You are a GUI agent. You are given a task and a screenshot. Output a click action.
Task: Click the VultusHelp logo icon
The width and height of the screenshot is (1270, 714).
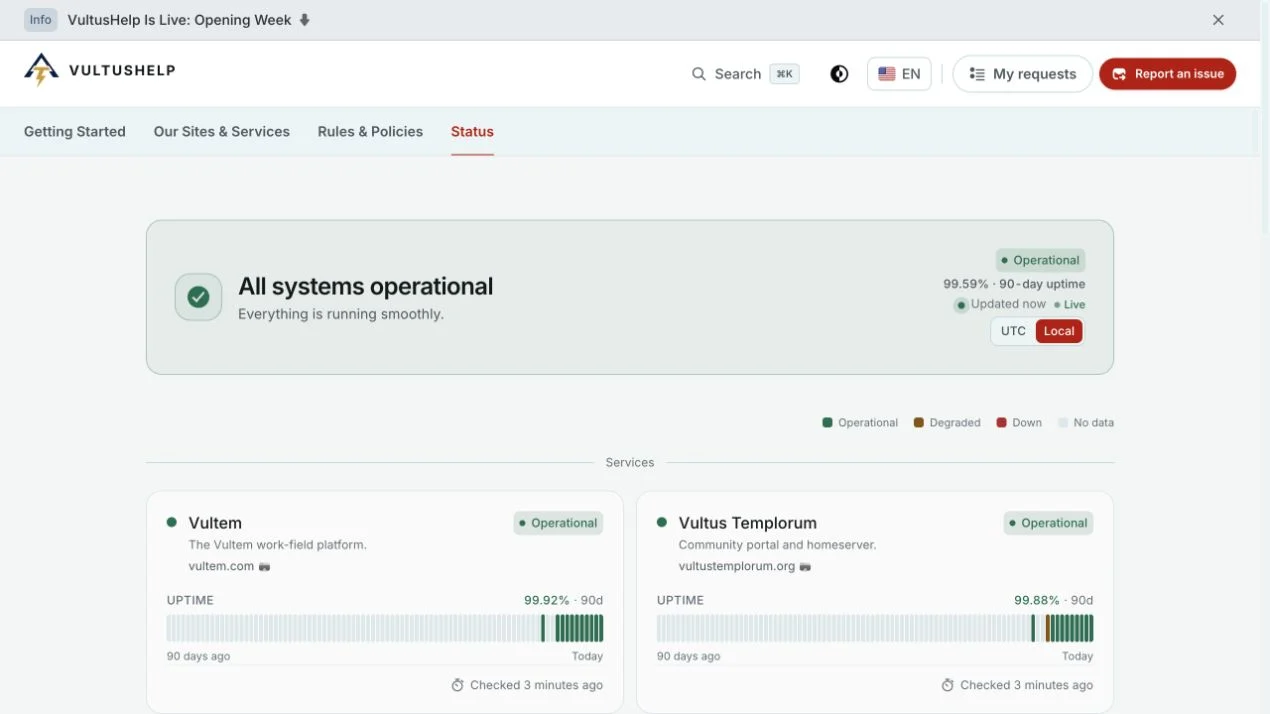coord(41,70)
